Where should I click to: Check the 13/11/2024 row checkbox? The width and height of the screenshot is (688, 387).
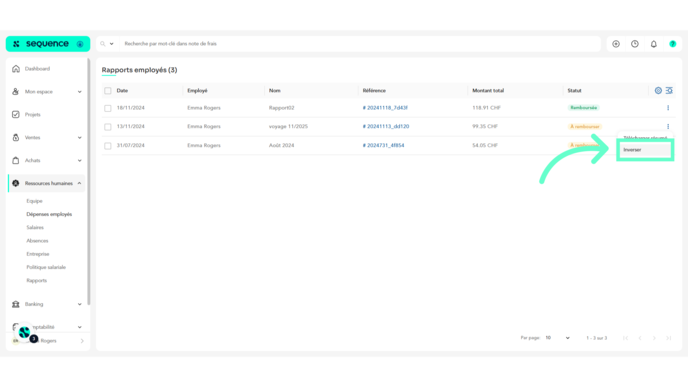pyautogui.click(x=108, y=127)
